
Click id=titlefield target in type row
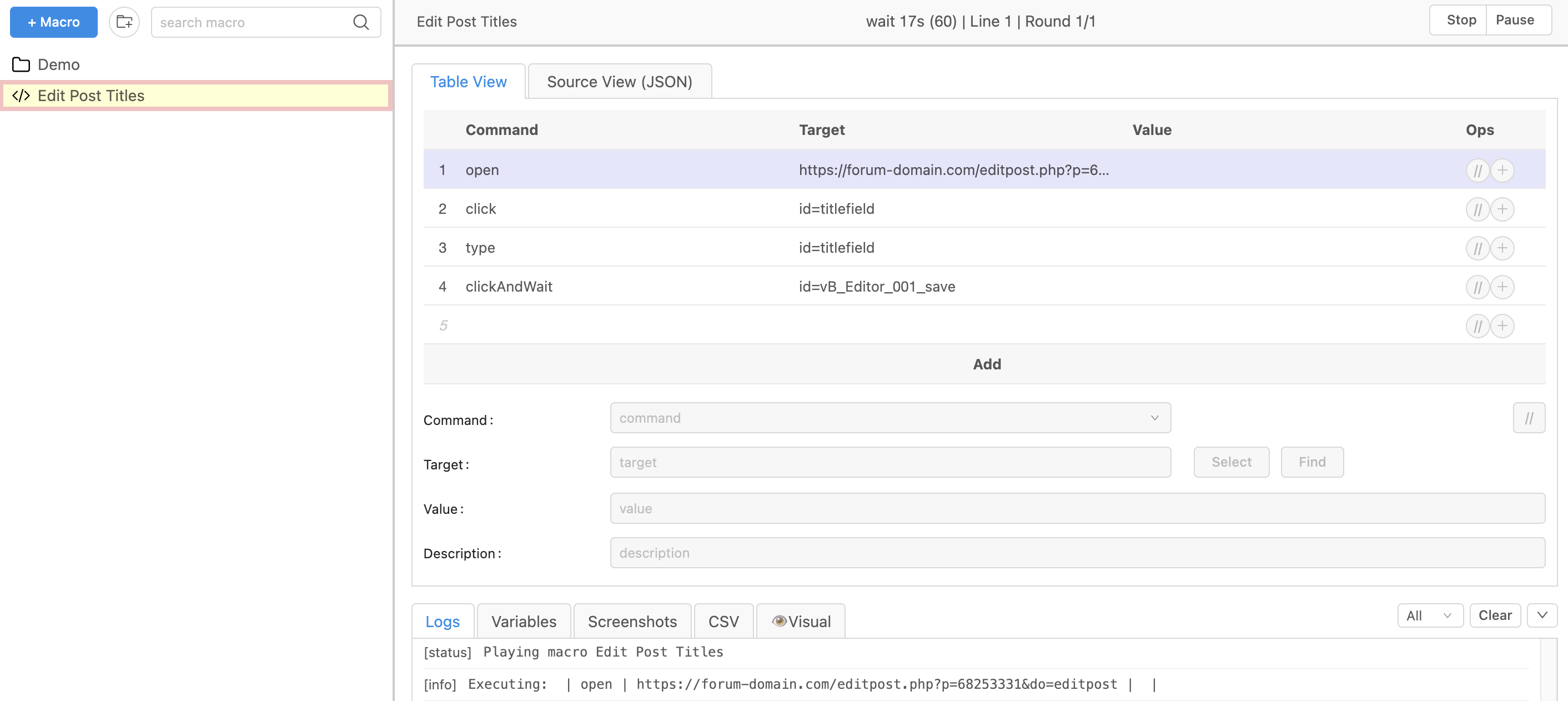[836, 248]
